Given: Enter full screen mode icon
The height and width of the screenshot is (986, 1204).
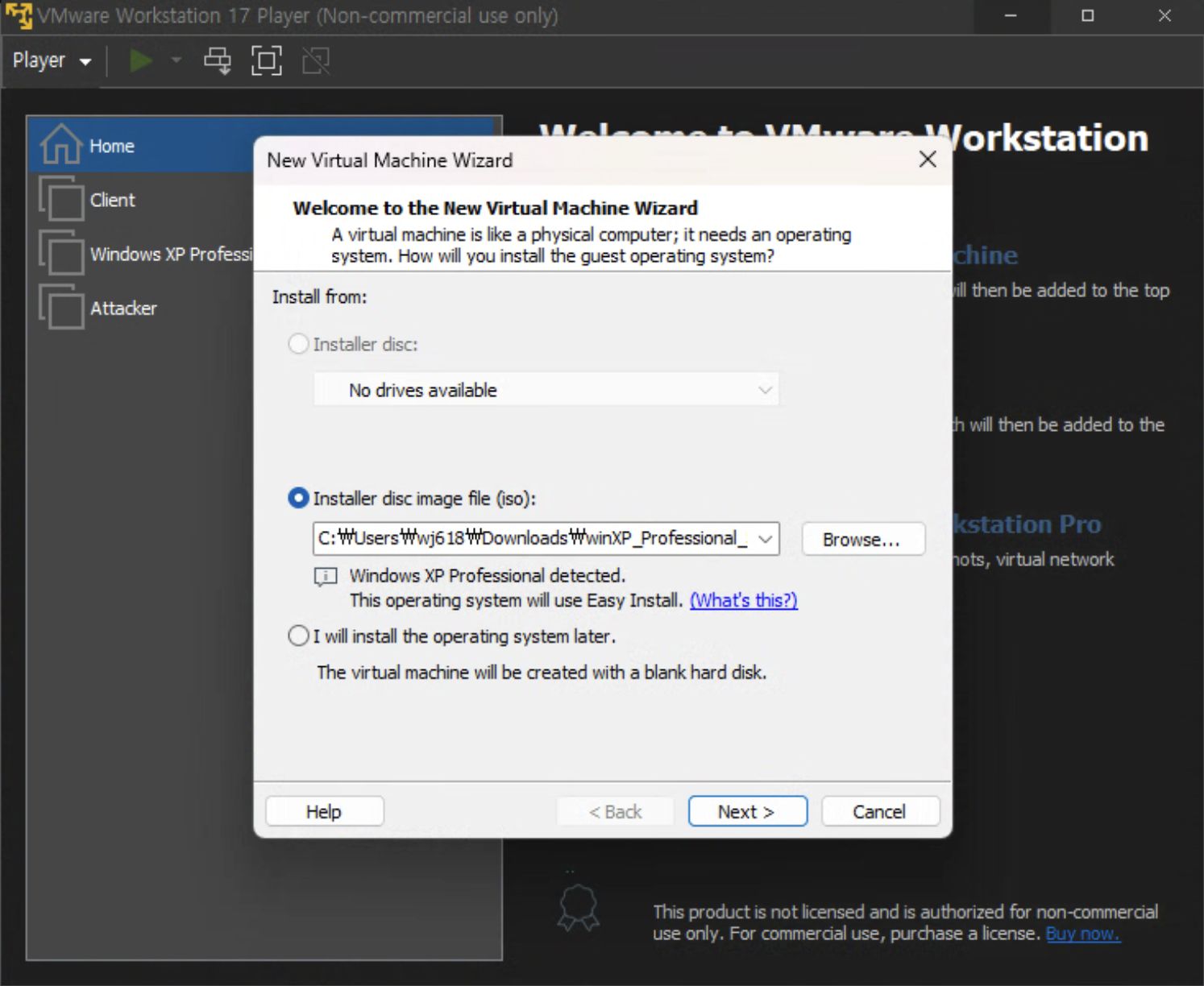Looking at the screenshot, I should pos(267,60).
